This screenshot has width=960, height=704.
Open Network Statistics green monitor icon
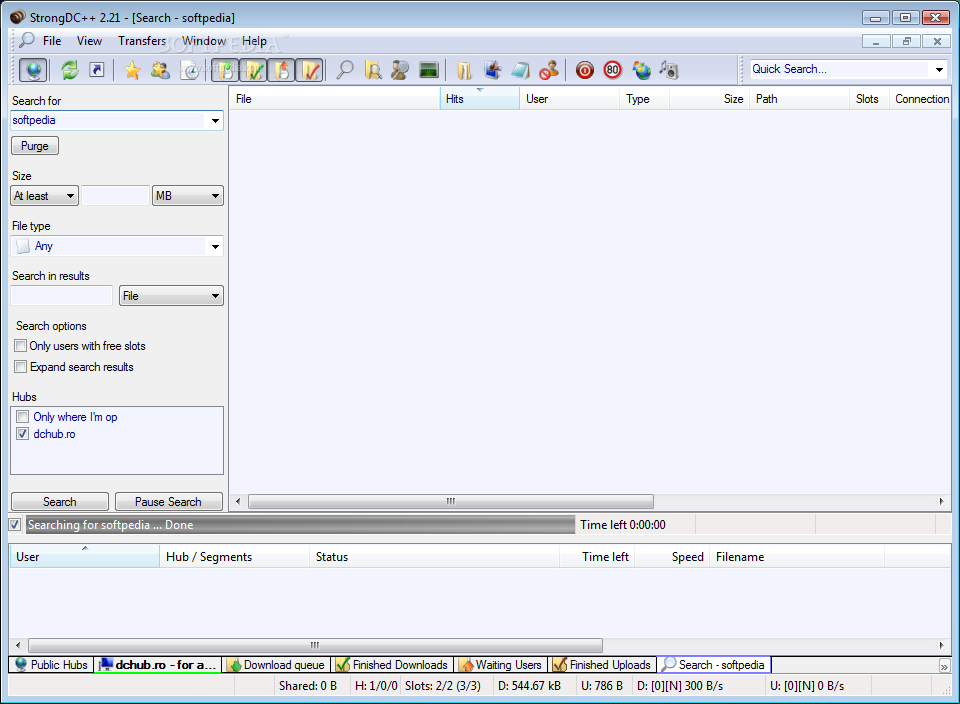tap(429, 70)
